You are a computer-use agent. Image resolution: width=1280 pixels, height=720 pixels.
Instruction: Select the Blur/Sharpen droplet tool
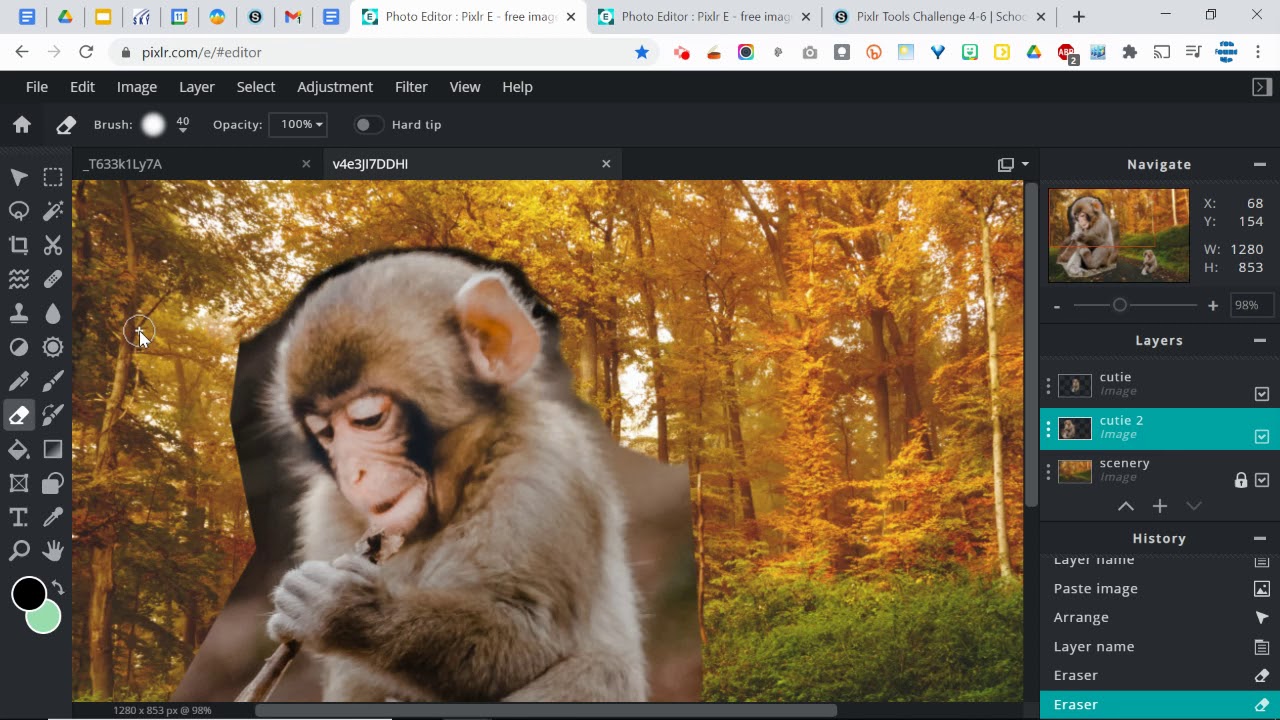click(53, 313)
